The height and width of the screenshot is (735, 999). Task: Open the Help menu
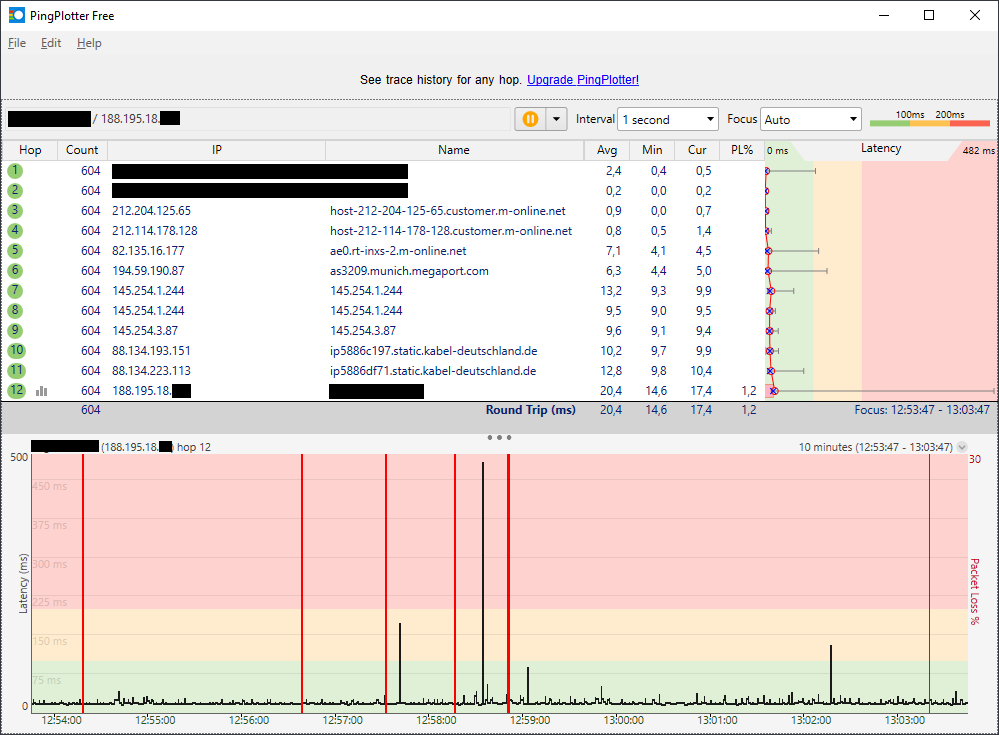coord(89,43)
